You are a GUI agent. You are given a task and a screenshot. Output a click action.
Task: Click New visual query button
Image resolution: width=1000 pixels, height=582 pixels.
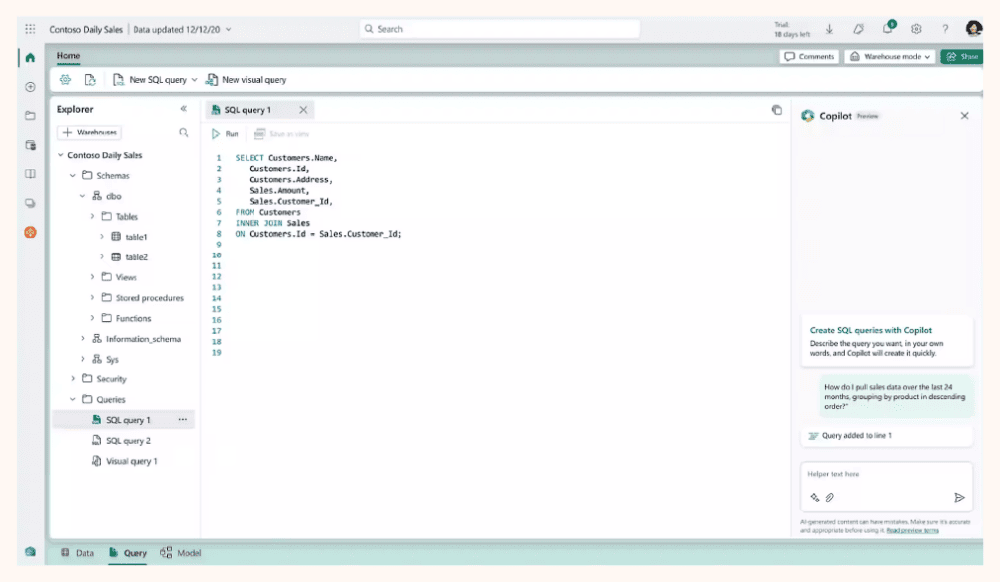click(x=246, y=80)
